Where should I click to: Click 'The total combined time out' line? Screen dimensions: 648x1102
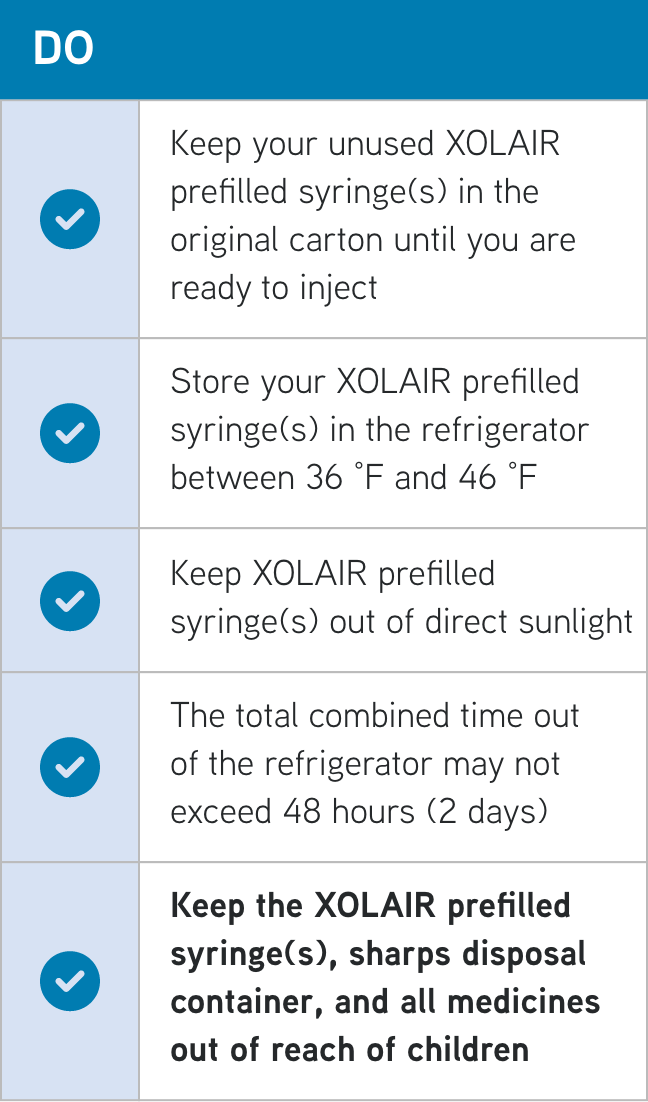[375, 716]
